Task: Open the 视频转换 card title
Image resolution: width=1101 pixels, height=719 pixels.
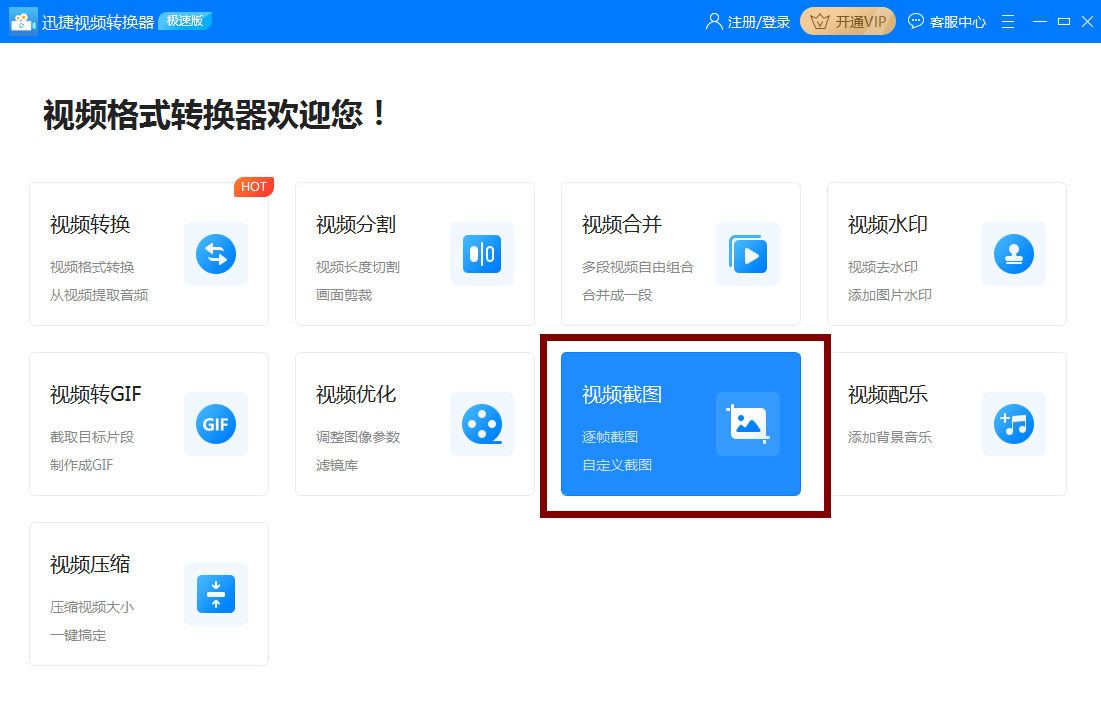Action: (x=90, y=225)
